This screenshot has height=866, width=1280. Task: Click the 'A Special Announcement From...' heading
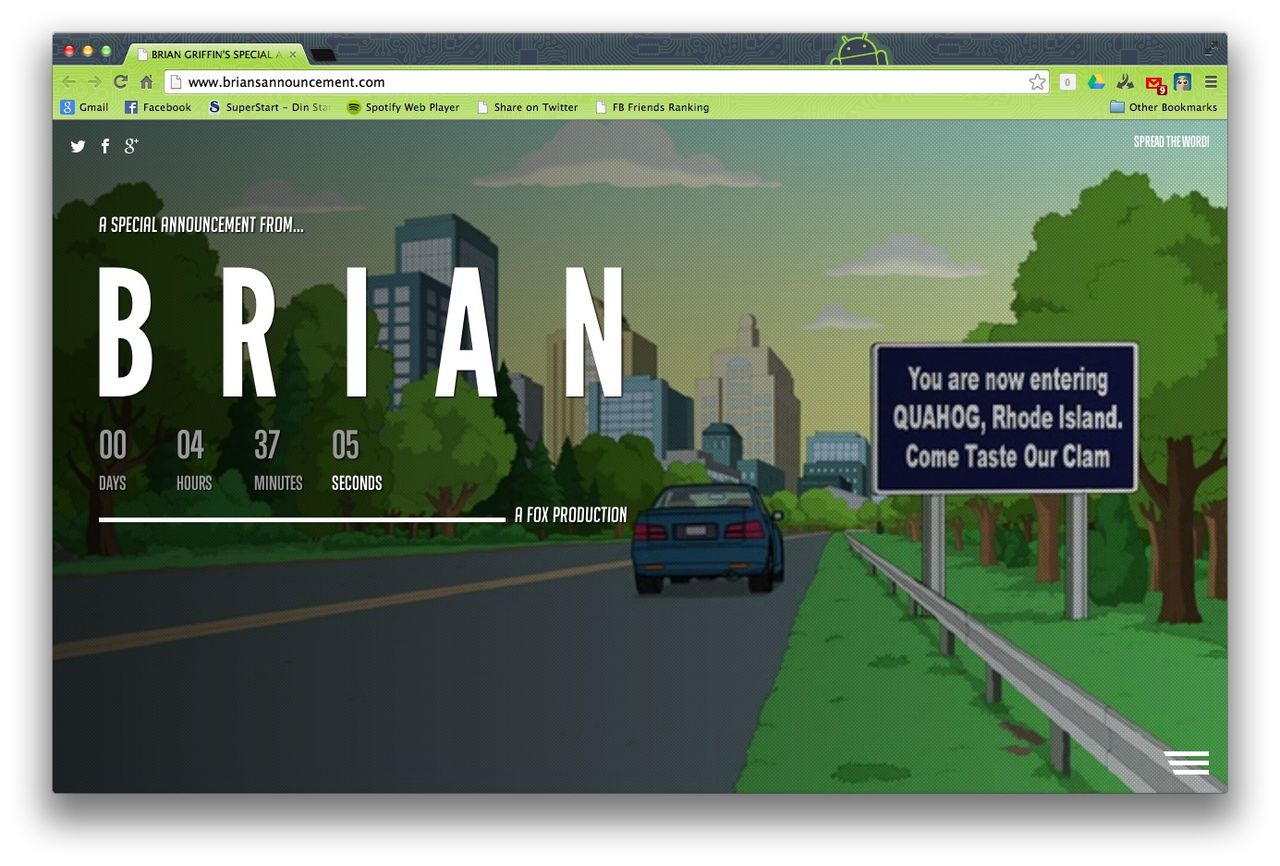[x=201, y=225]
